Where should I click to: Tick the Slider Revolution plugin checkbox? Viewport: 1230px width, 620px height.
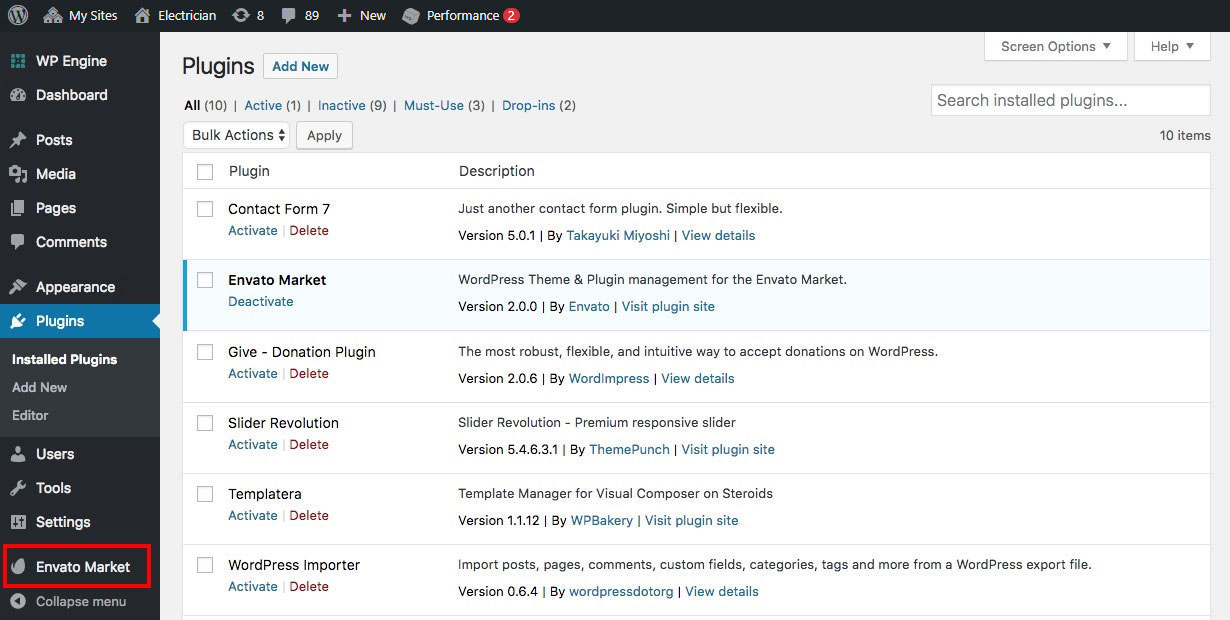tap(205, 423)
